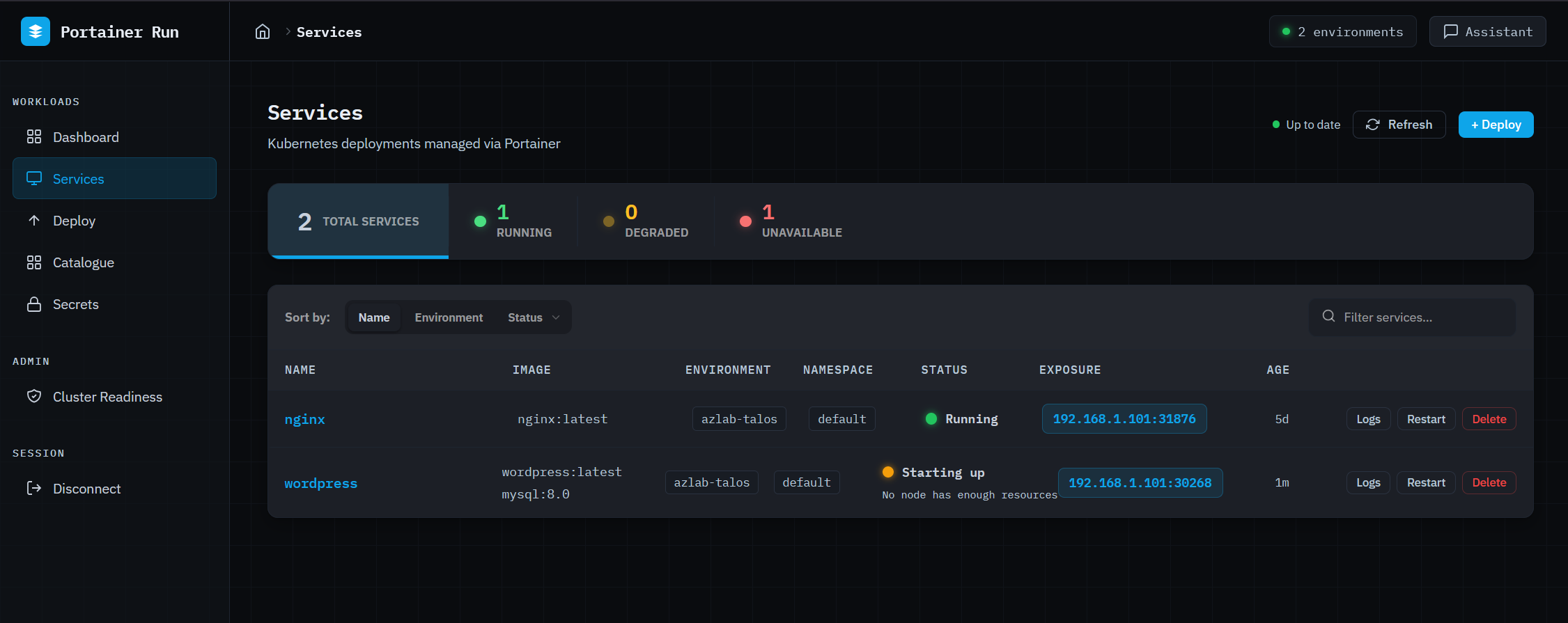Screen dimensions: 1568x623
Task: Open wordpress exposure 192.168.1.101:30268
Action: click(1140, 482)
